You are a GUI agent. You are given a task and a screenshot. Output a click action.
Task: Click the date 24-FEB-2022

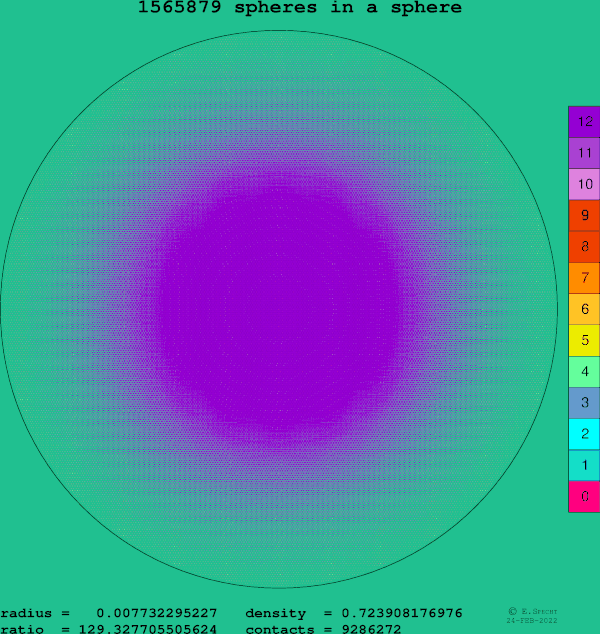point(532,620)
